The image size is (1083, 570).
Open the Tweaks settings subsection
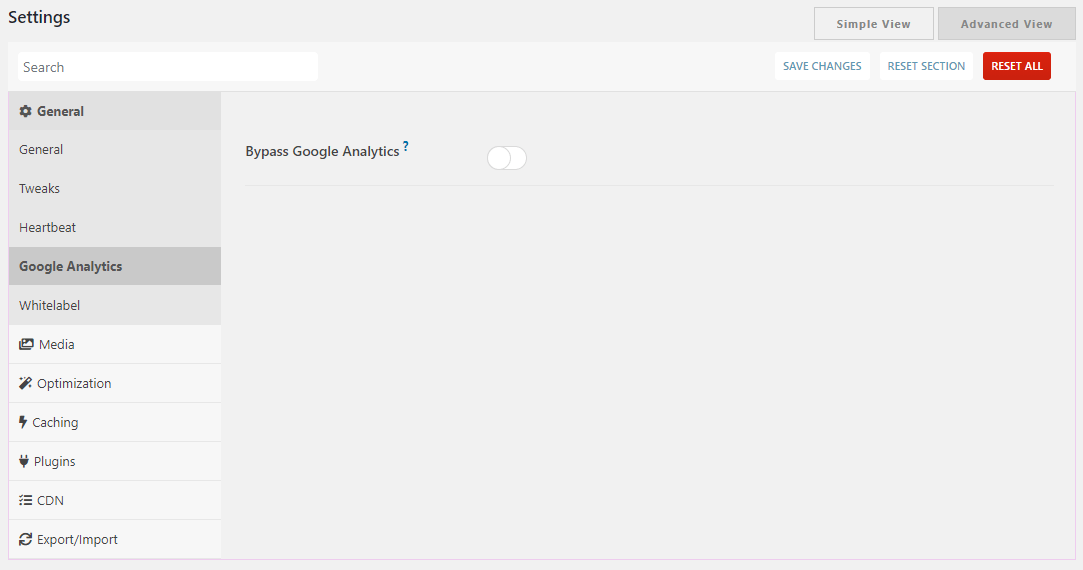click(40, 188)
